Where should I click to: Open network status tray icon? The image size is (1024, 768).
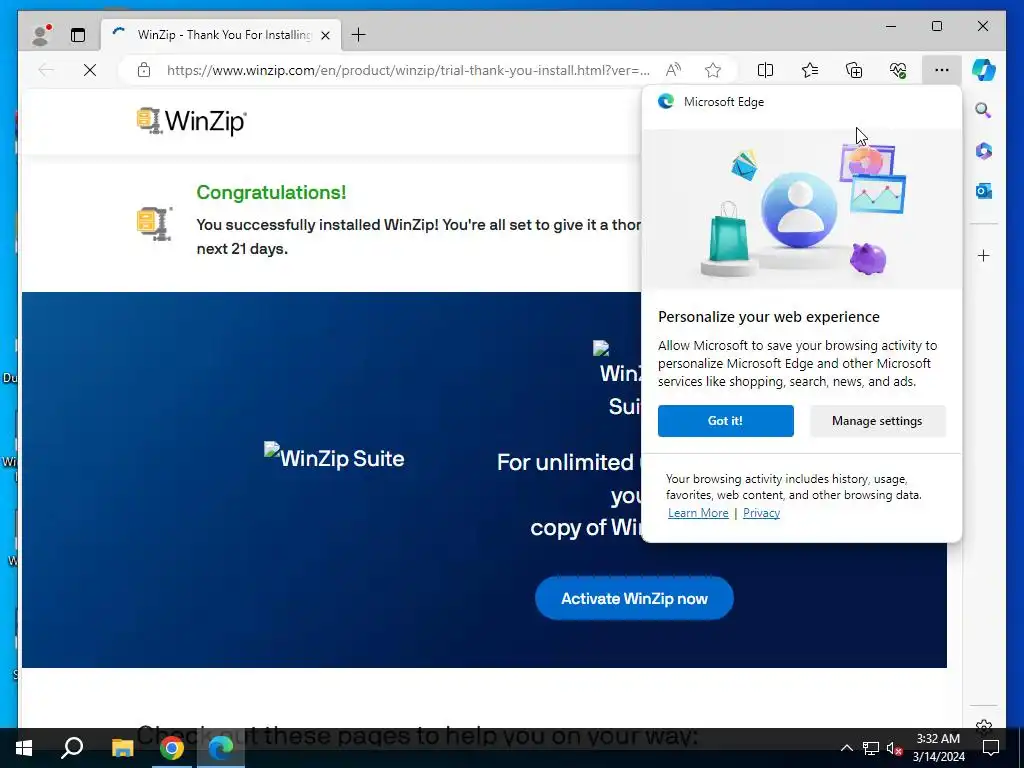(871, 748)
